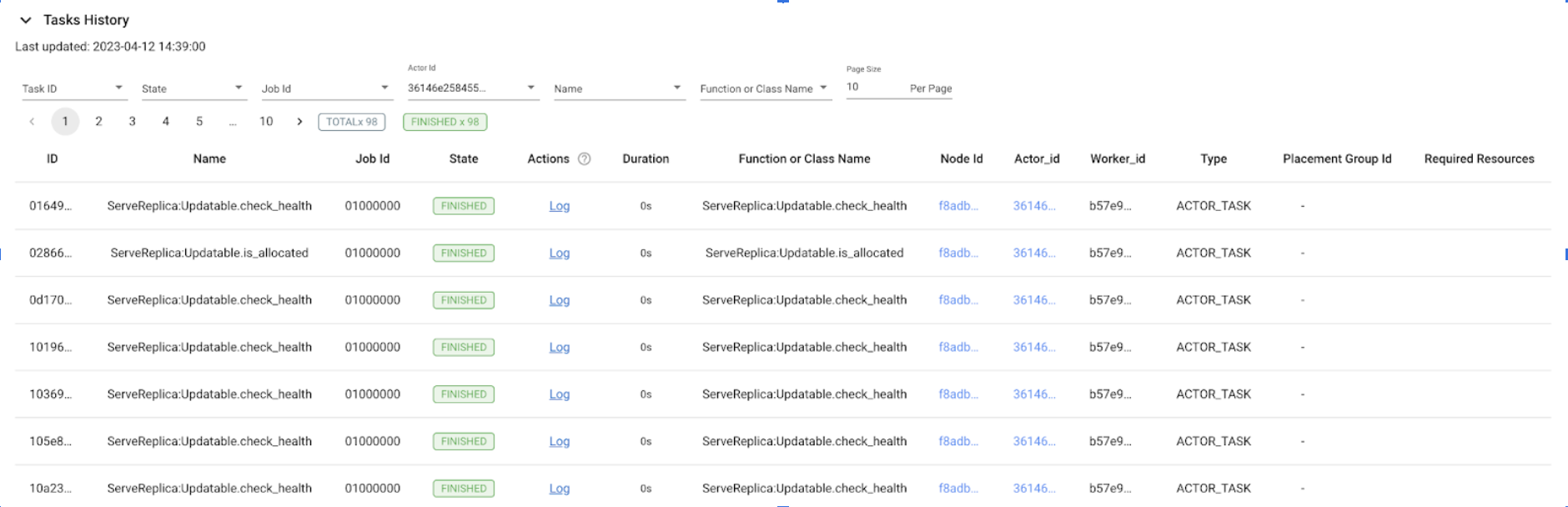Select page 4 in pagination
Screen dimensions: 1568x507
(166, 122)
